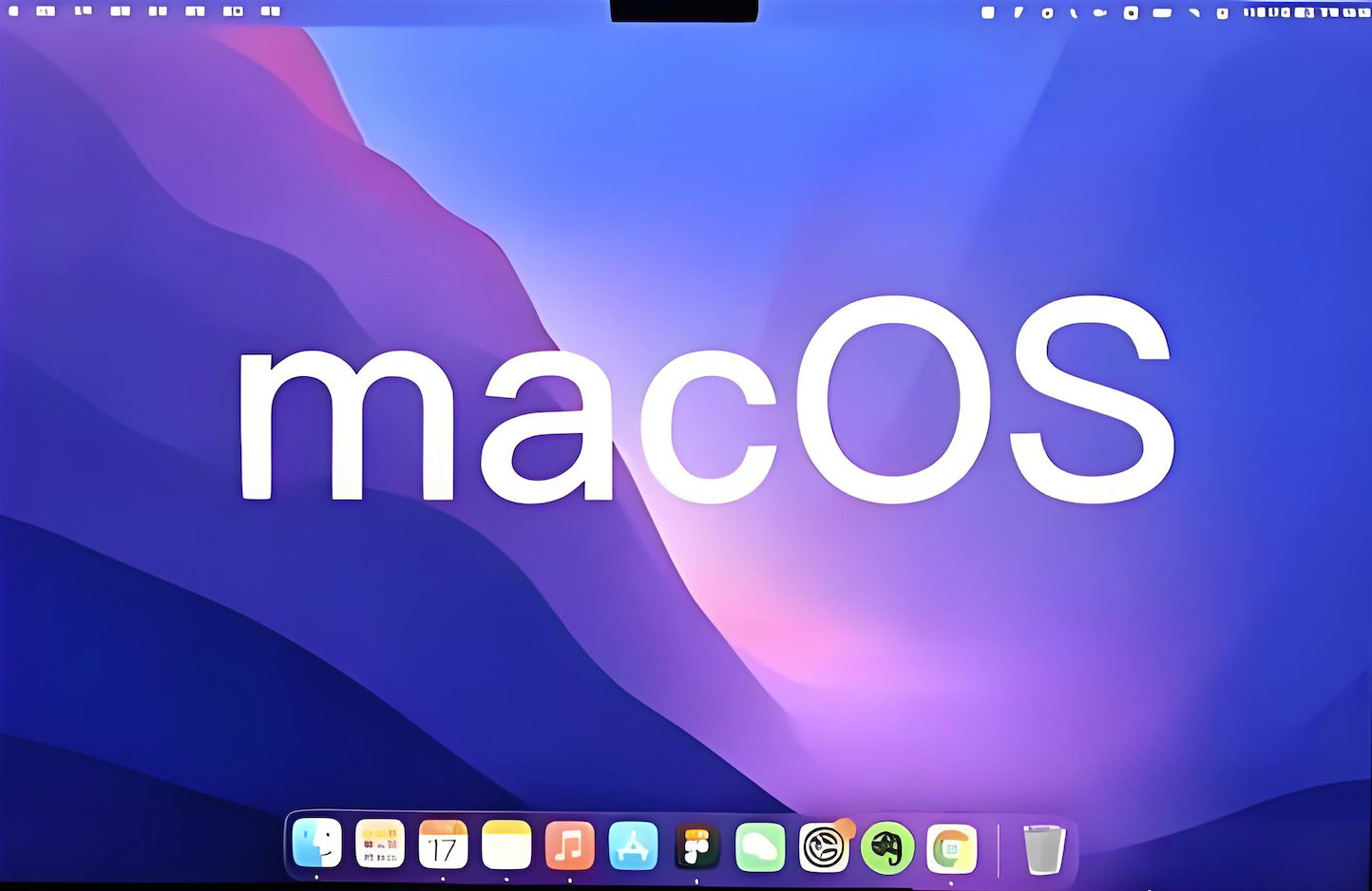Launch Figma from the Dock

pyautogui.click(x=696, y=845)
